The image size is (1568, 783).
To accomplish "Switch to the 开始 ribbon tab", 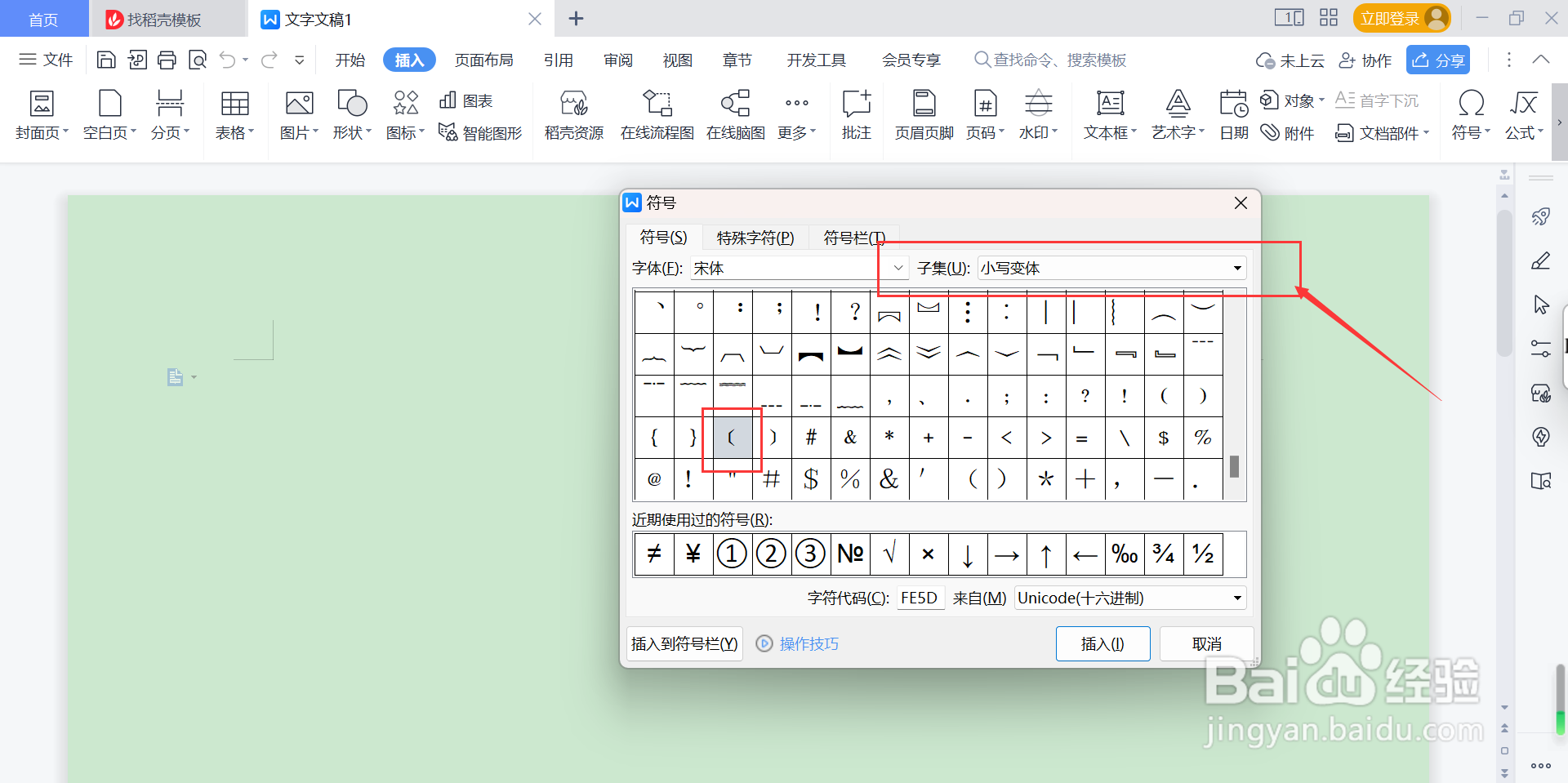I will coord(350,60).
